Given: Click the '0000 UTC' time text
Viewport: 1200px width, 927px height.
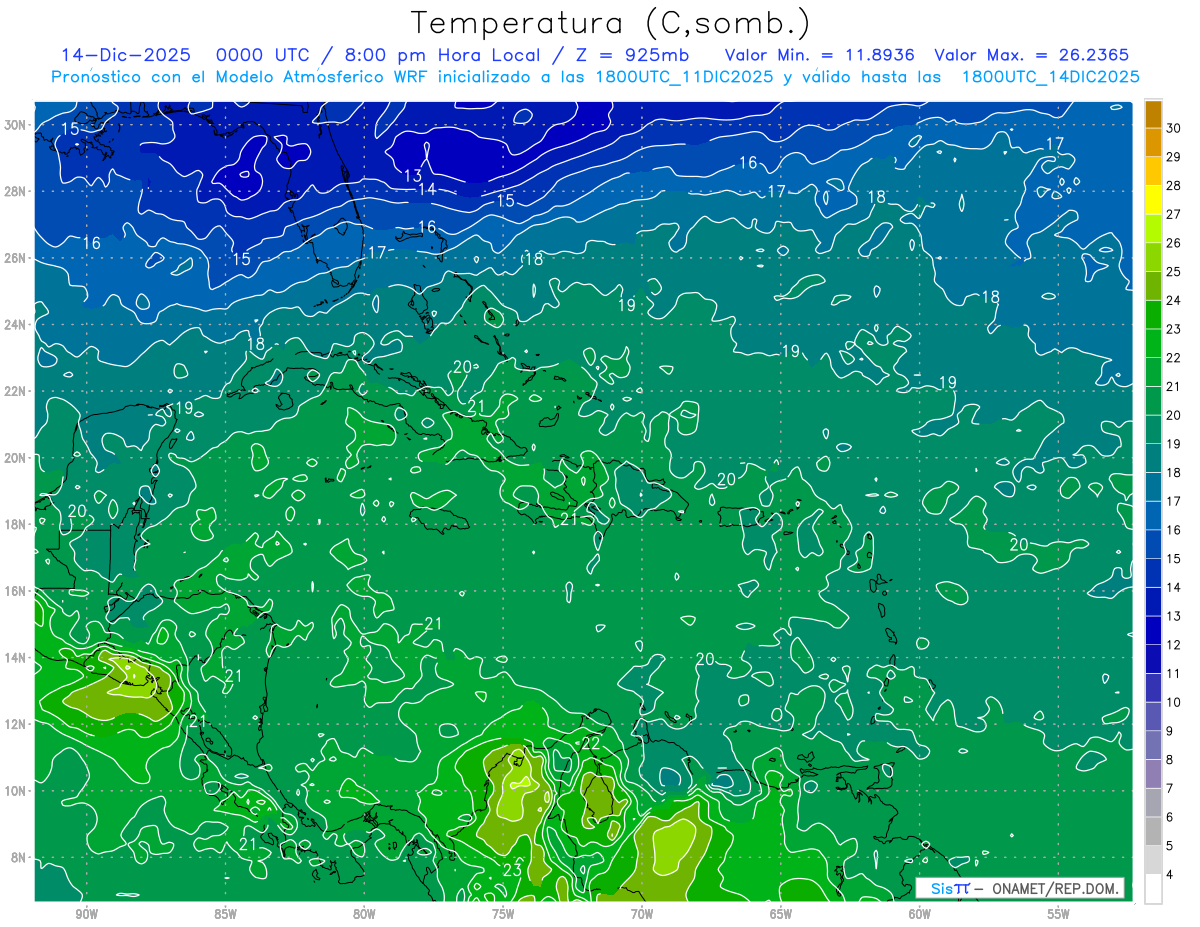Looking at the screenshot, I should (261, 55).
